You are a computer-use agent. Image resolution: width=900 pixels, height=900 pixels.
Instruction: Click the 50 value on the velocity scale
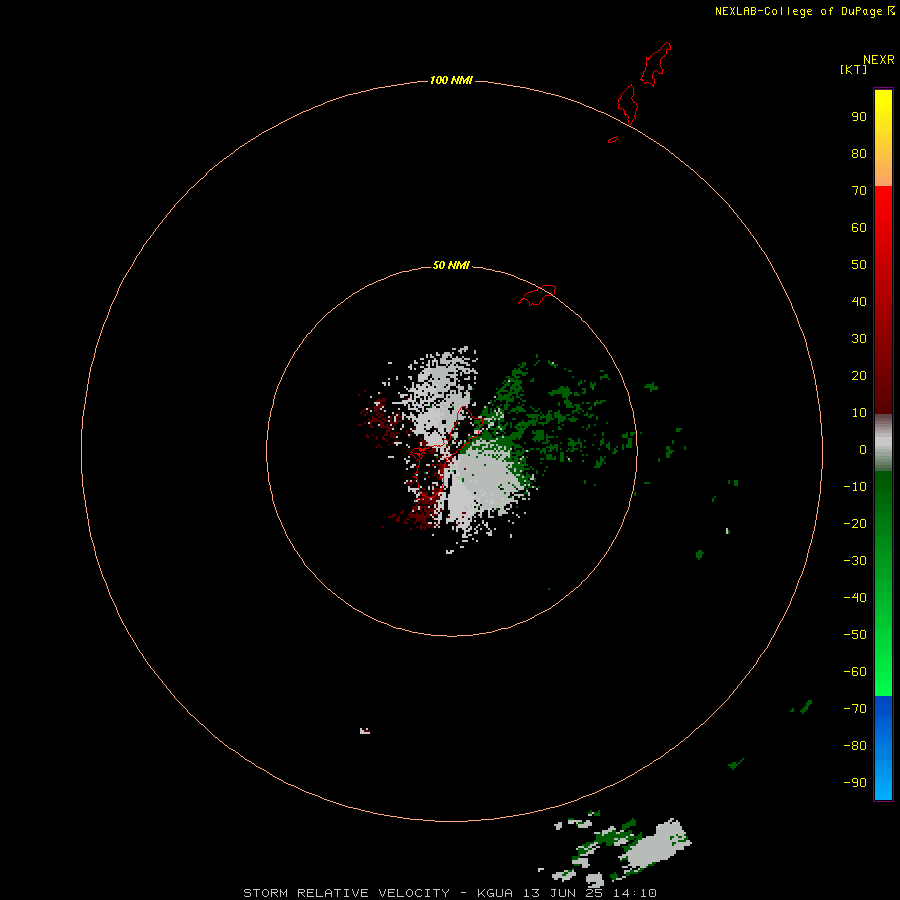click(859, 265)
